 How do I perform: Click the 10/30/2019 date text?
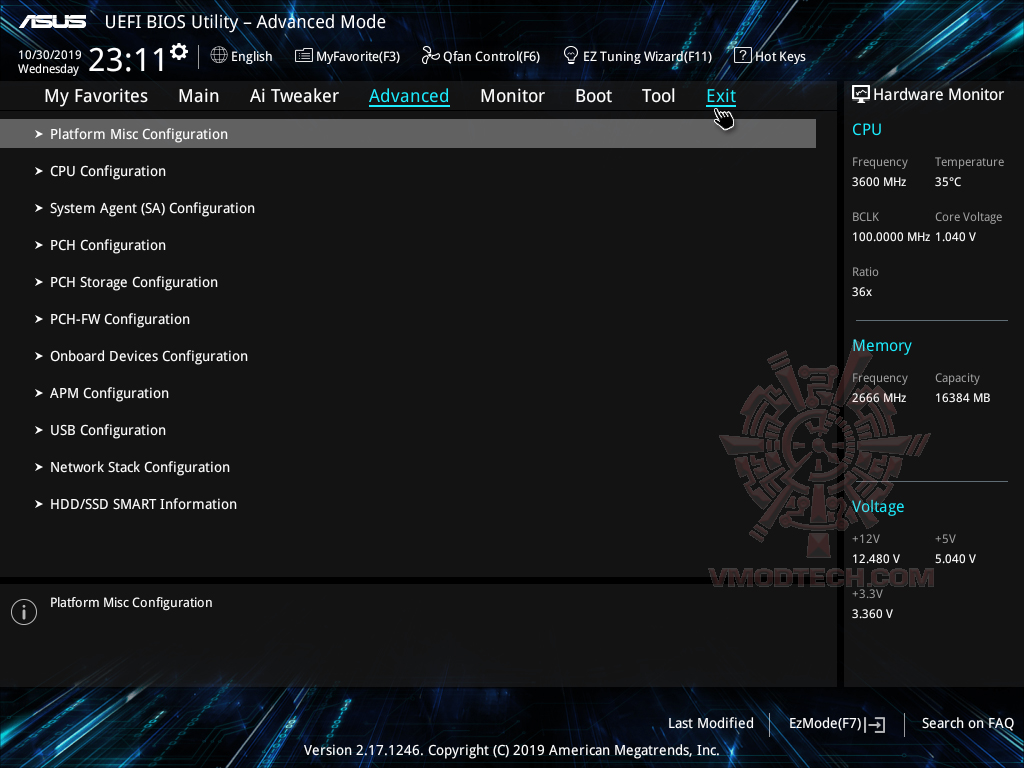pos(50,55)
